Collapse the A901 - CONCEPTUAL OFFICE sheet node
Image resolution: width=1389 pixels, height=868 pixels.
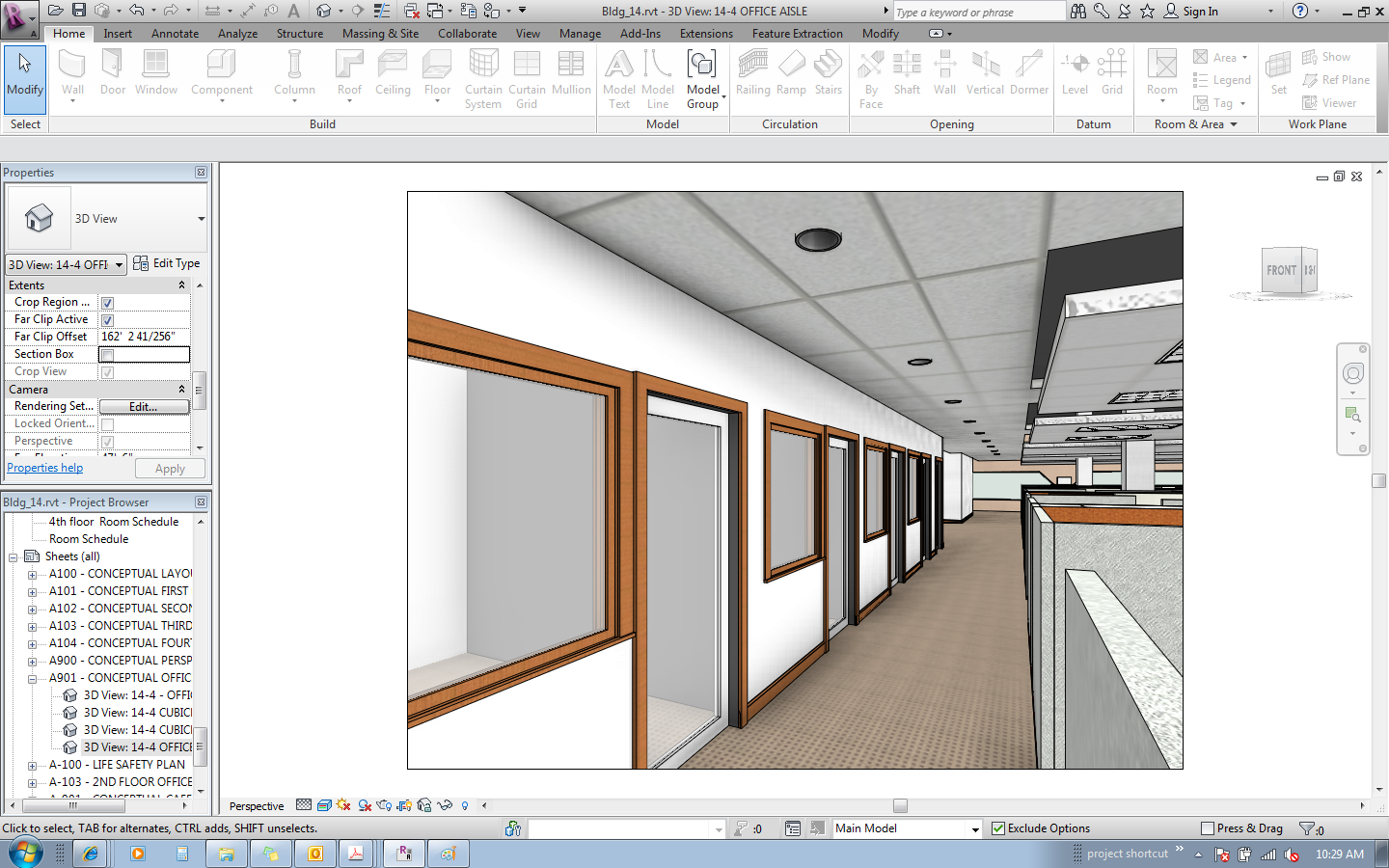tap(33, 679)
